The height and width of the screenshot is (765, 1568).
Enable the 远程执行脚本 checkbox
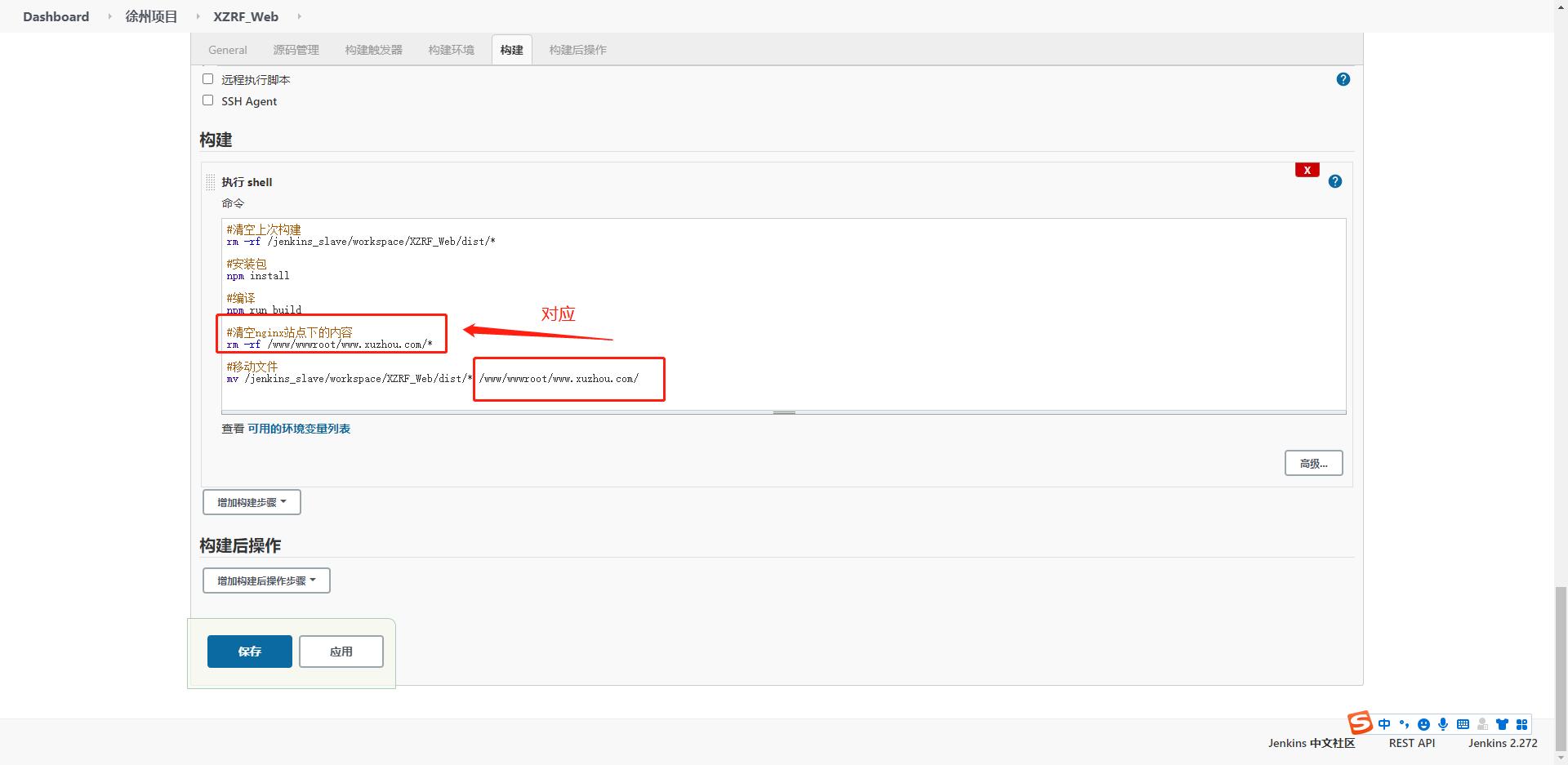(207, 79)
